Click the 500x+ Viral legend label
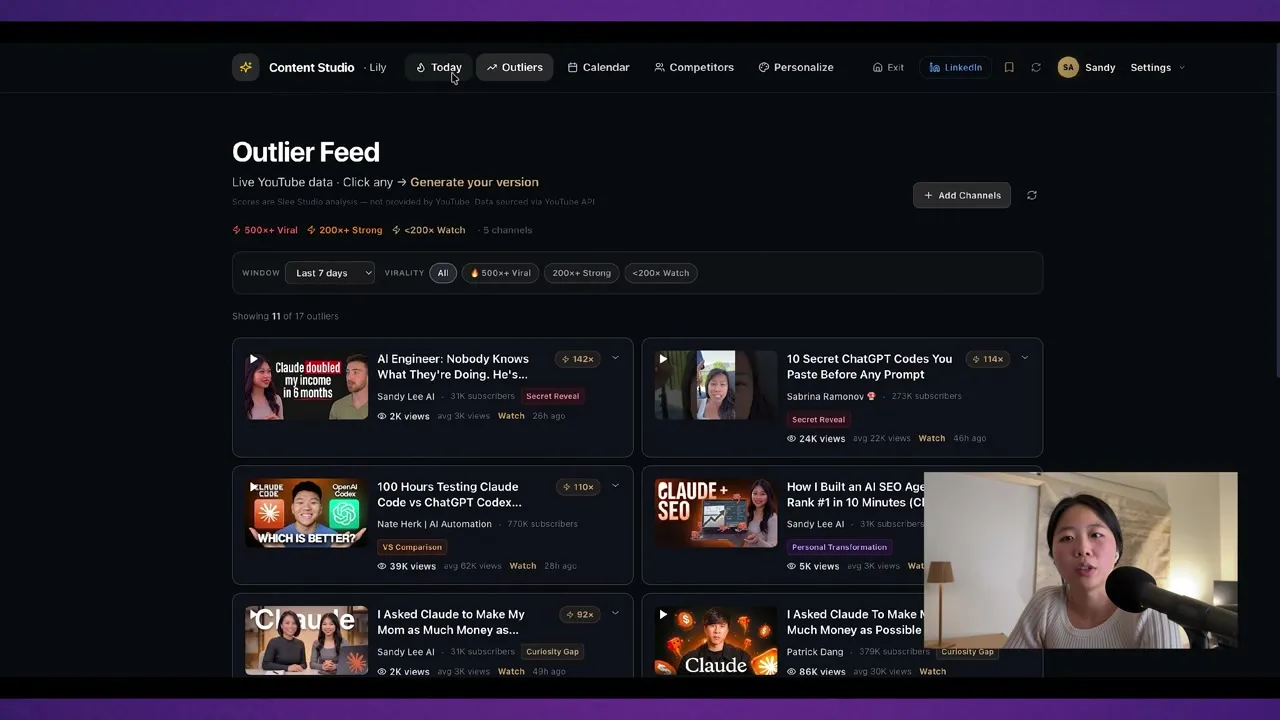Viewport: 1280px width, 720px height. click(x=265, y=230)
